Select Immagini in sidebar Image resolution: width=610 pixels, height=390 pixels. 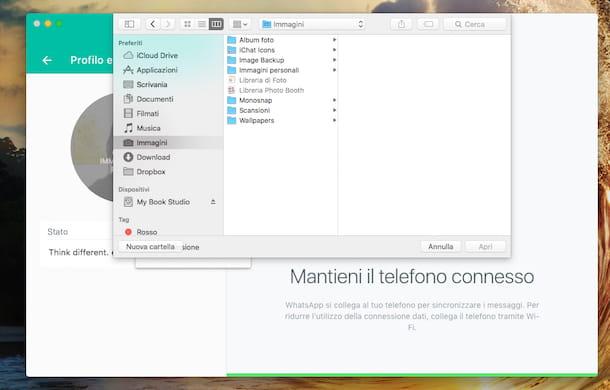[x=168, y=142]
